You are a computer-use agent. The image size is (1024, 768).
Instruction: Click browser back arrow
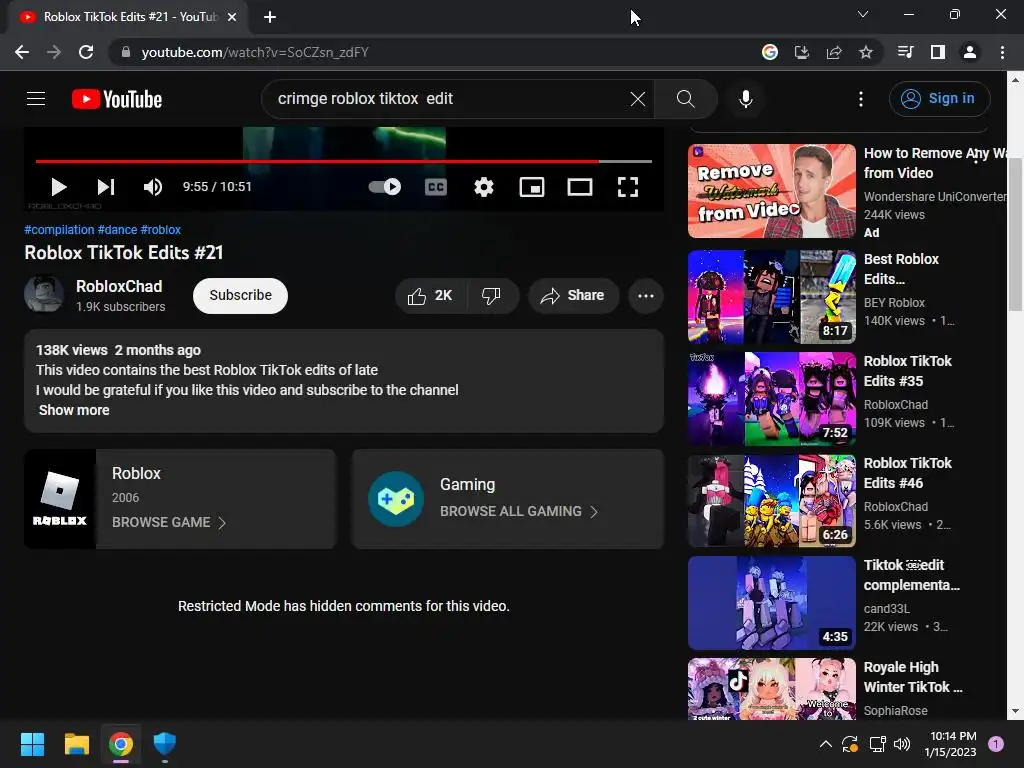(x=22, y=52)
